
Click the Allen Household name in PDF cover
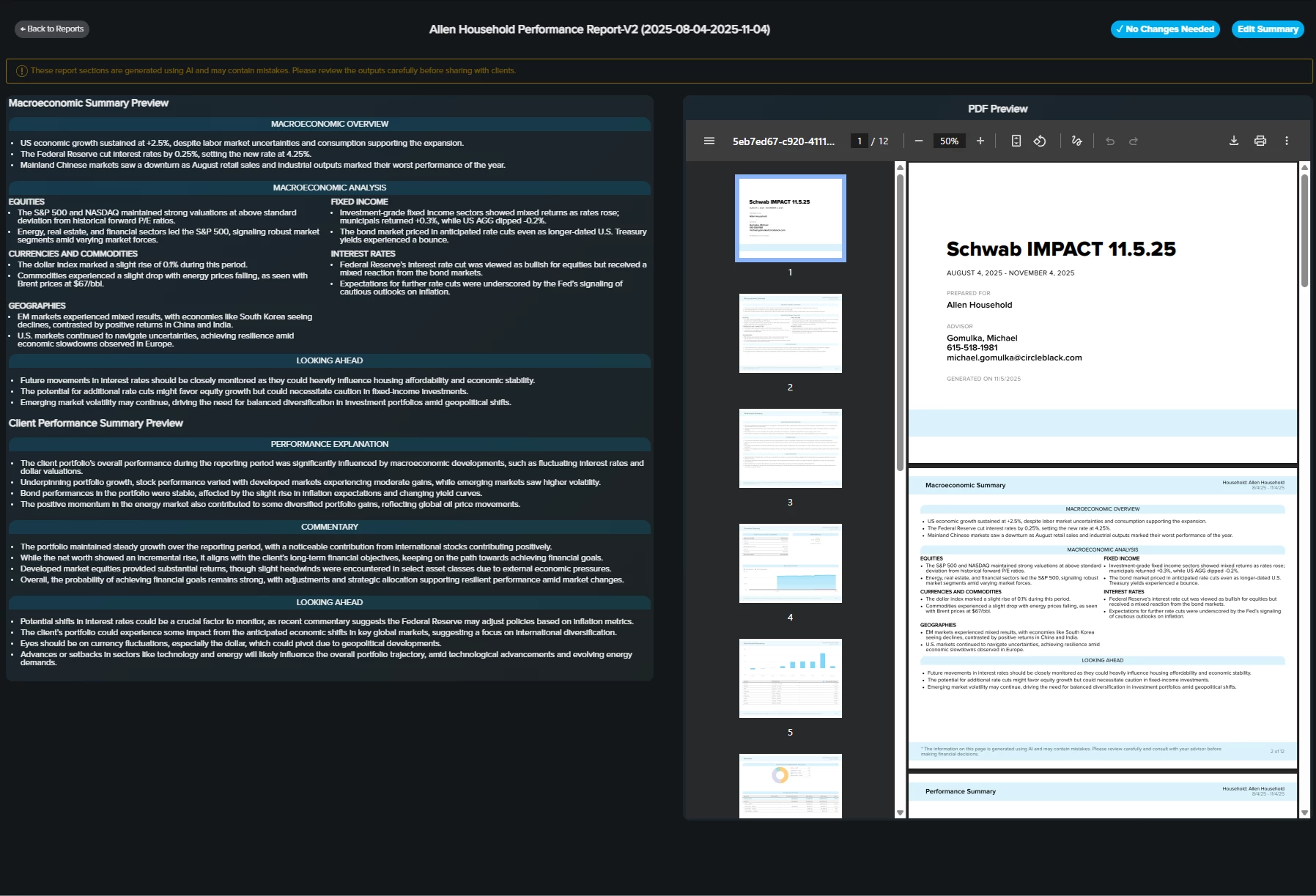click(979, 305)
